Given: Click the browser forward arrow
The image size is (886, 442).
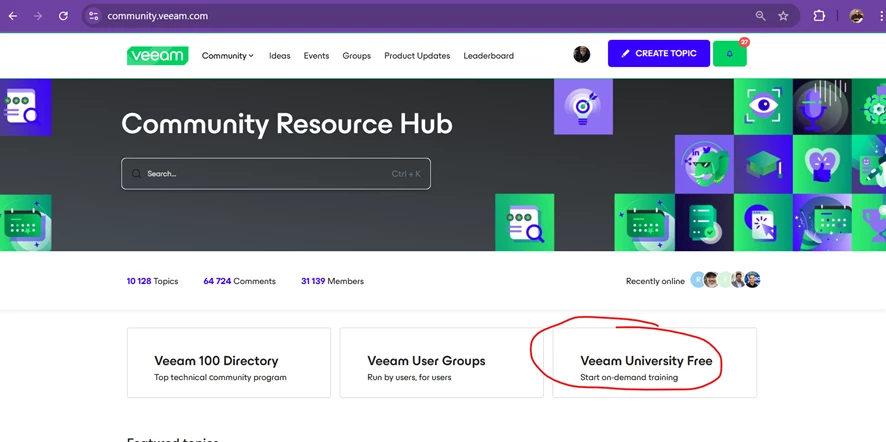Looking at the screenshot, I should click(x=38, y=16).
